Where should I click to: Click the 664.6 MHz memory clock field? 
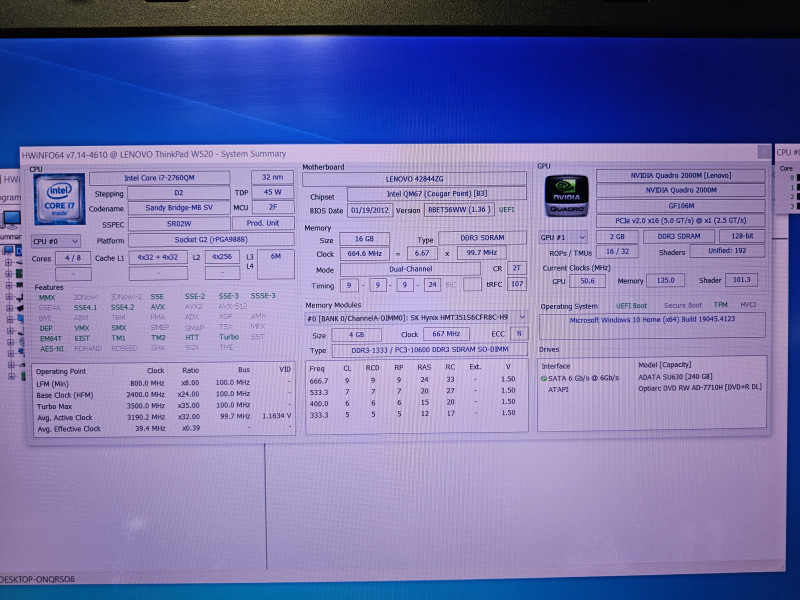364,253
